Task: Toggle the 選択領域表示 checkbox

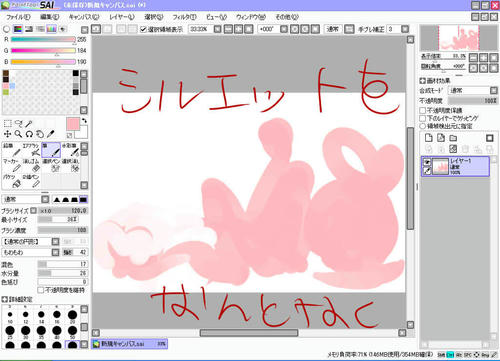Action: pos(143,29)
